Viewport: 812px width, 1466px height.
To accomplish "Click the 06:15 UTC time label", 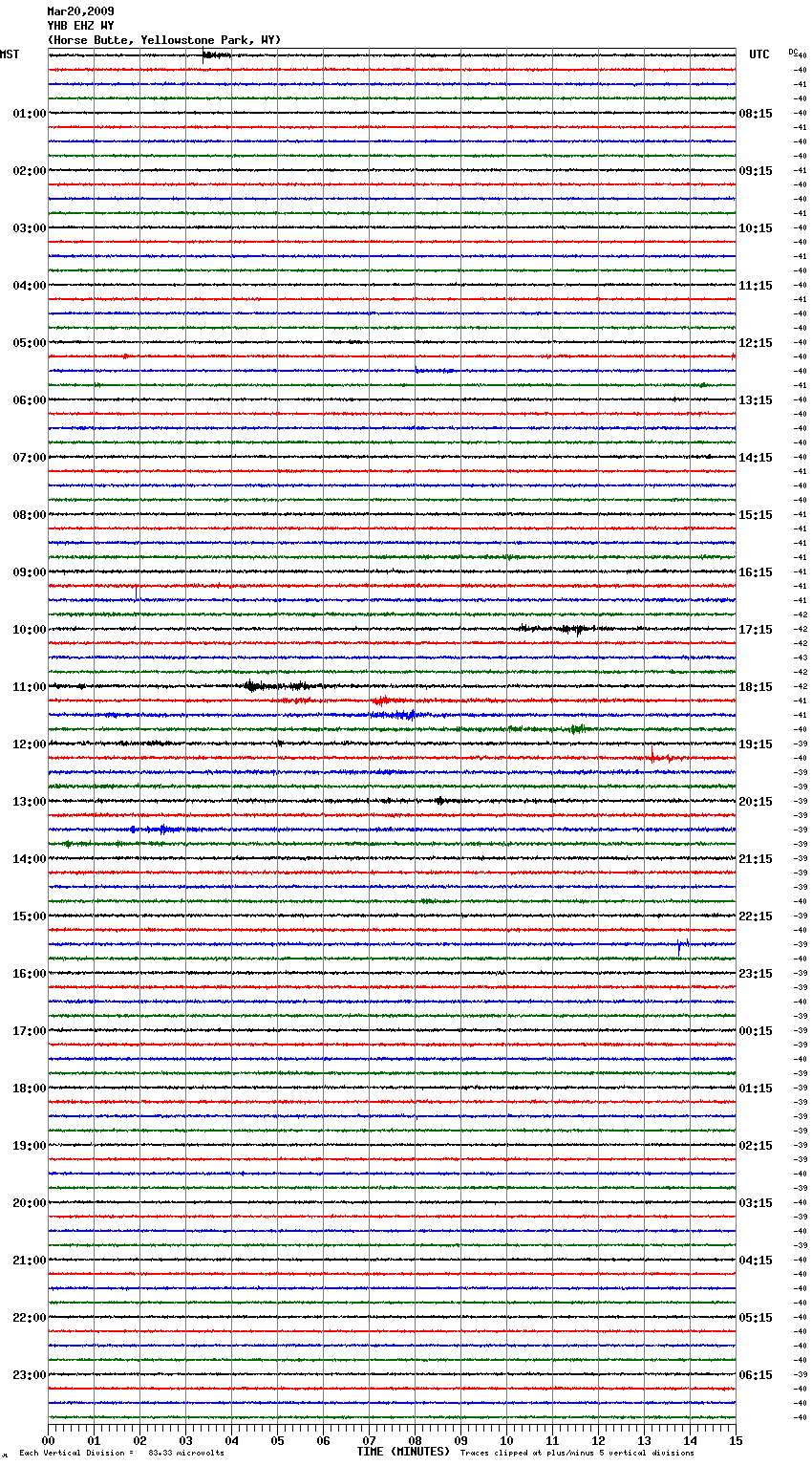I will [x=756, y=1375].
